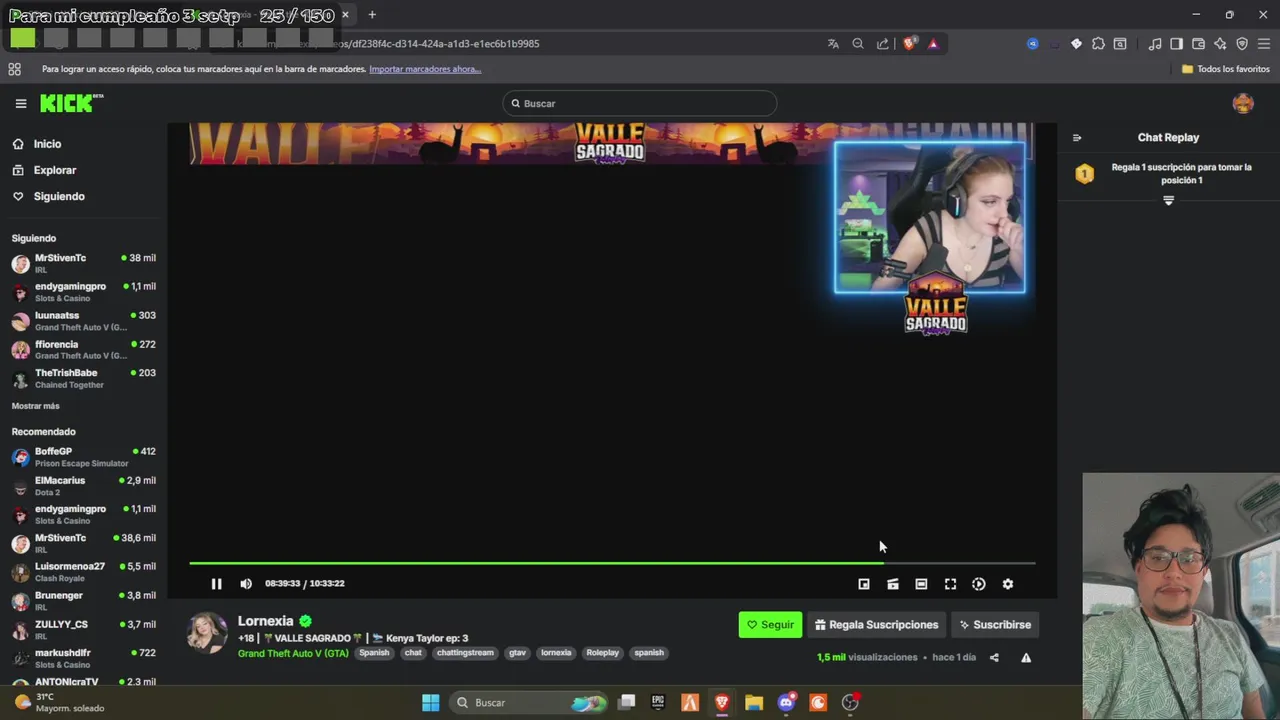Image resolution: width=1280 pixels, height=720 pixels.
Task: Share the video with share icon
Action: [x=994, y=658]
